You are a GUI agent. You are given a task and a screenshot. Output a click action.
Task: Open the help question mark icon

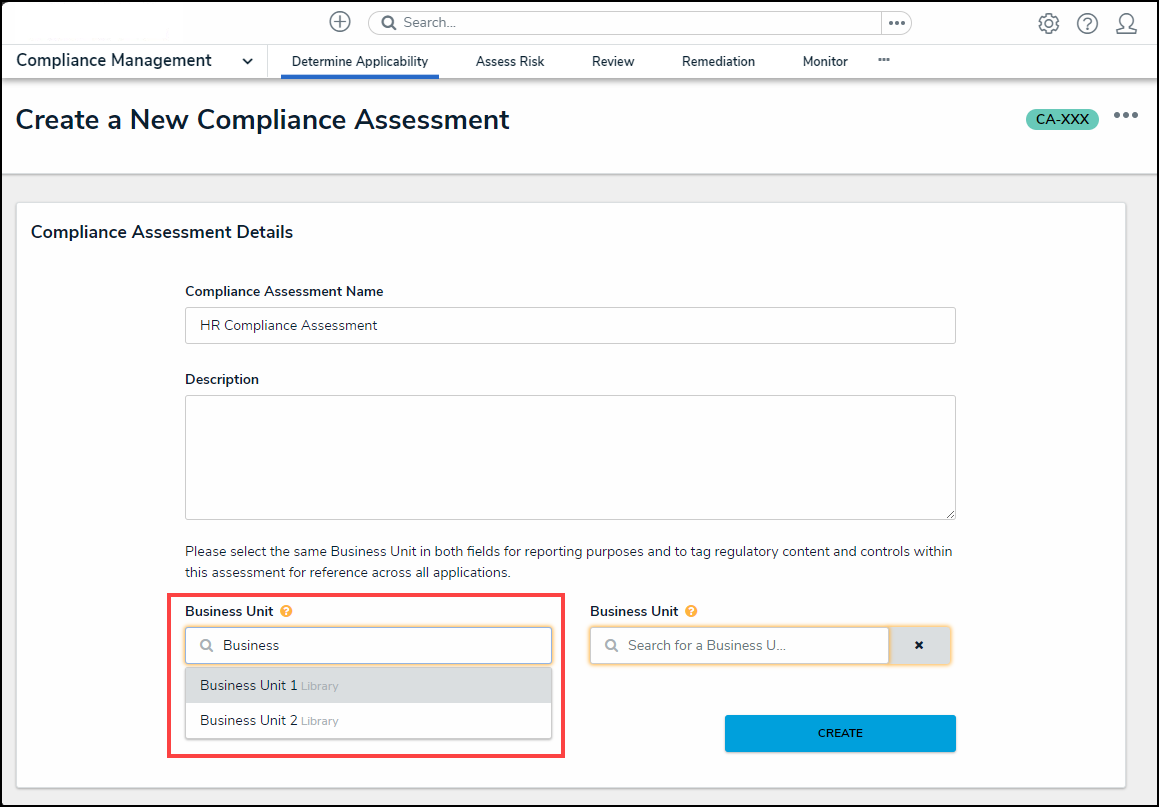[x=1087, y=24]
